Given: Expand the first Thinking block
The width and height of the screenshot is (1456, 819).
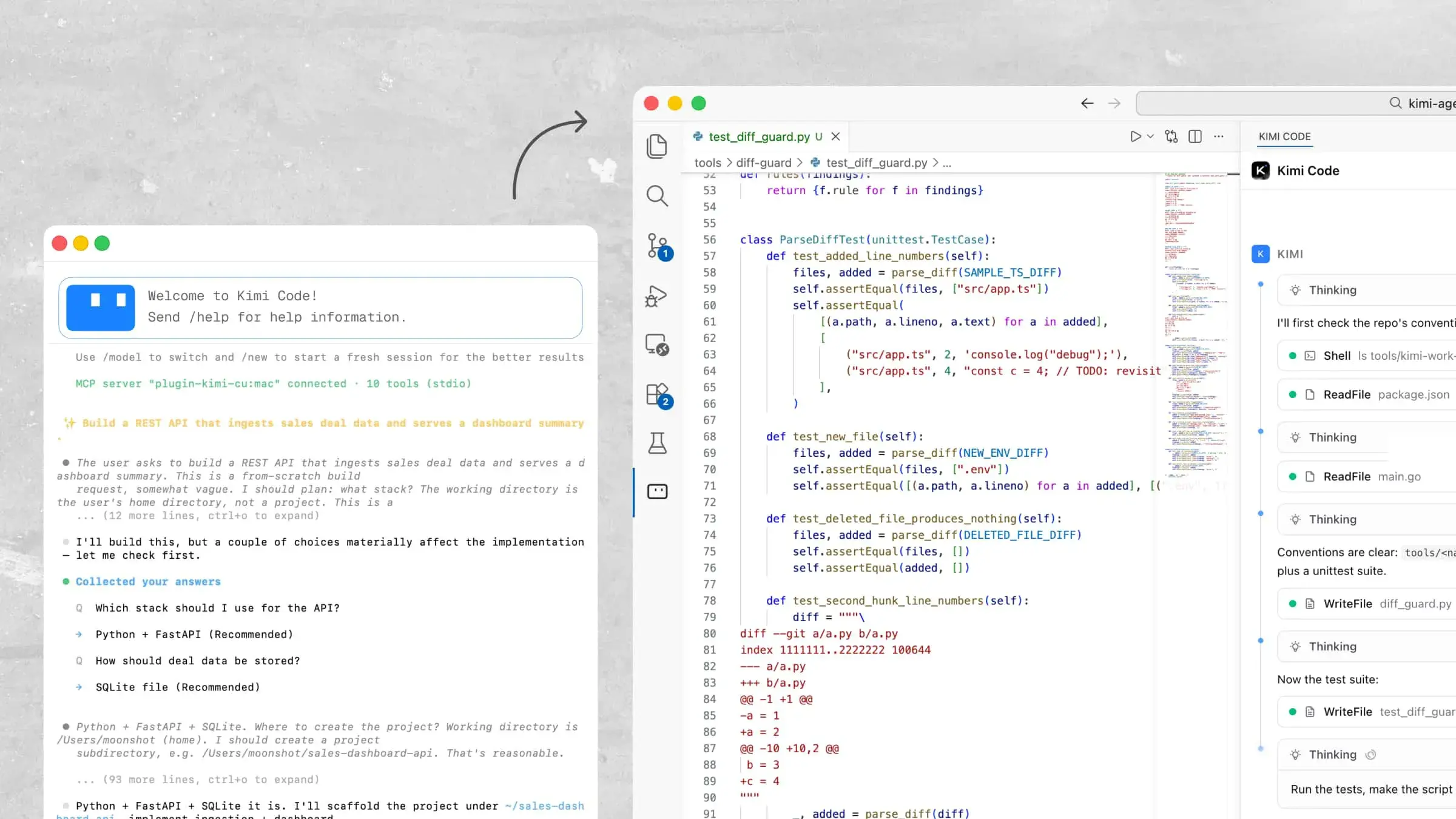Looking at the screenshot, I should coord(1366,290).
